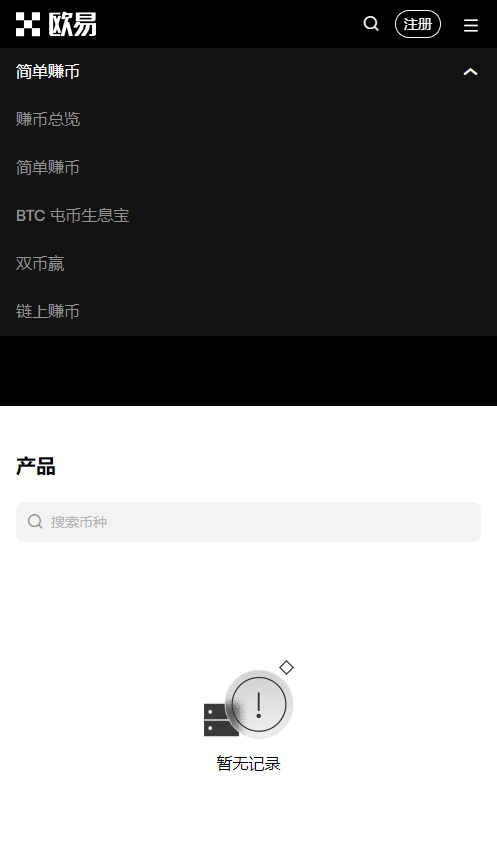Image resolution: width=497 pixels, height=866 pixels.
Task: Focus the 搜索币种 search field
Action: pyautogui.click(x=248, y=522)
